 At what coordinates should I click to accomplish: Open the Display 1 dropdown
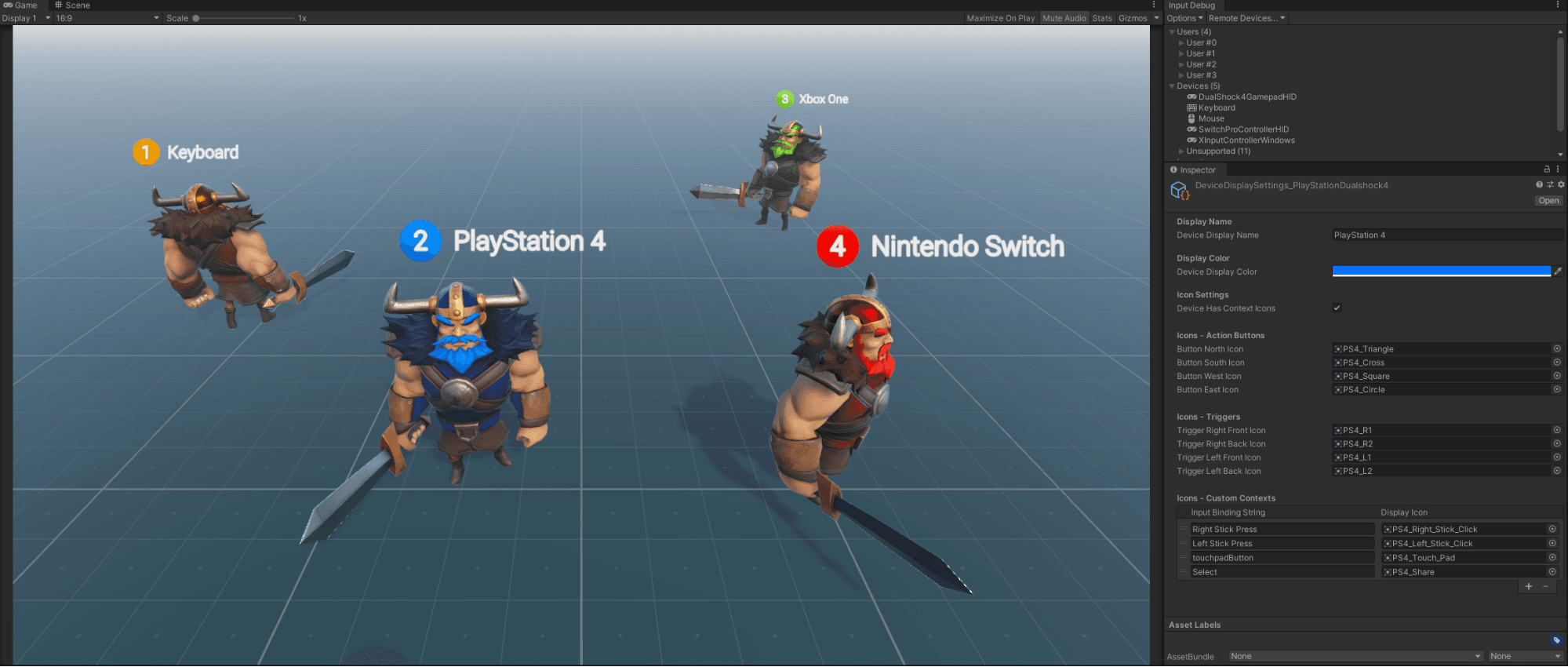26,18
